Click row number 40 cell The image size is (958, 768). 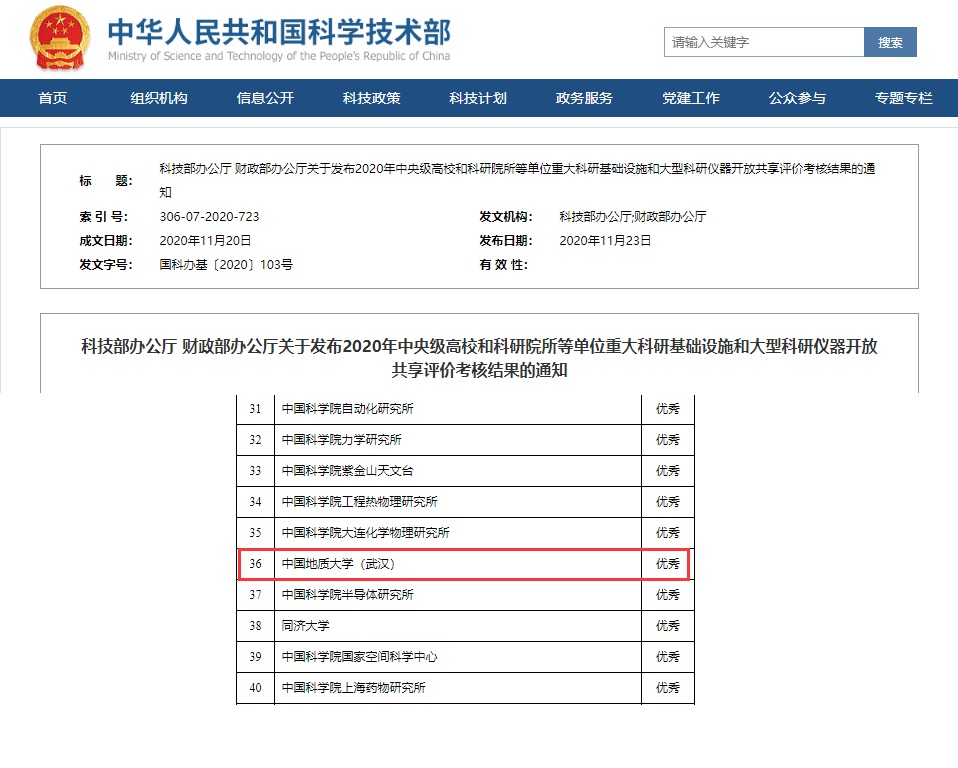[x=255, y=688]
